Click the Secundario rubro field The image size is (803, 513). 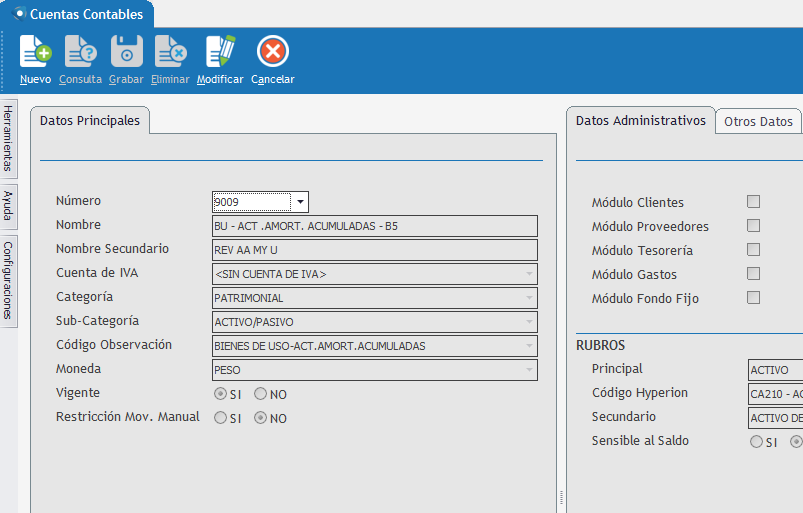click(x=775, y=418)
